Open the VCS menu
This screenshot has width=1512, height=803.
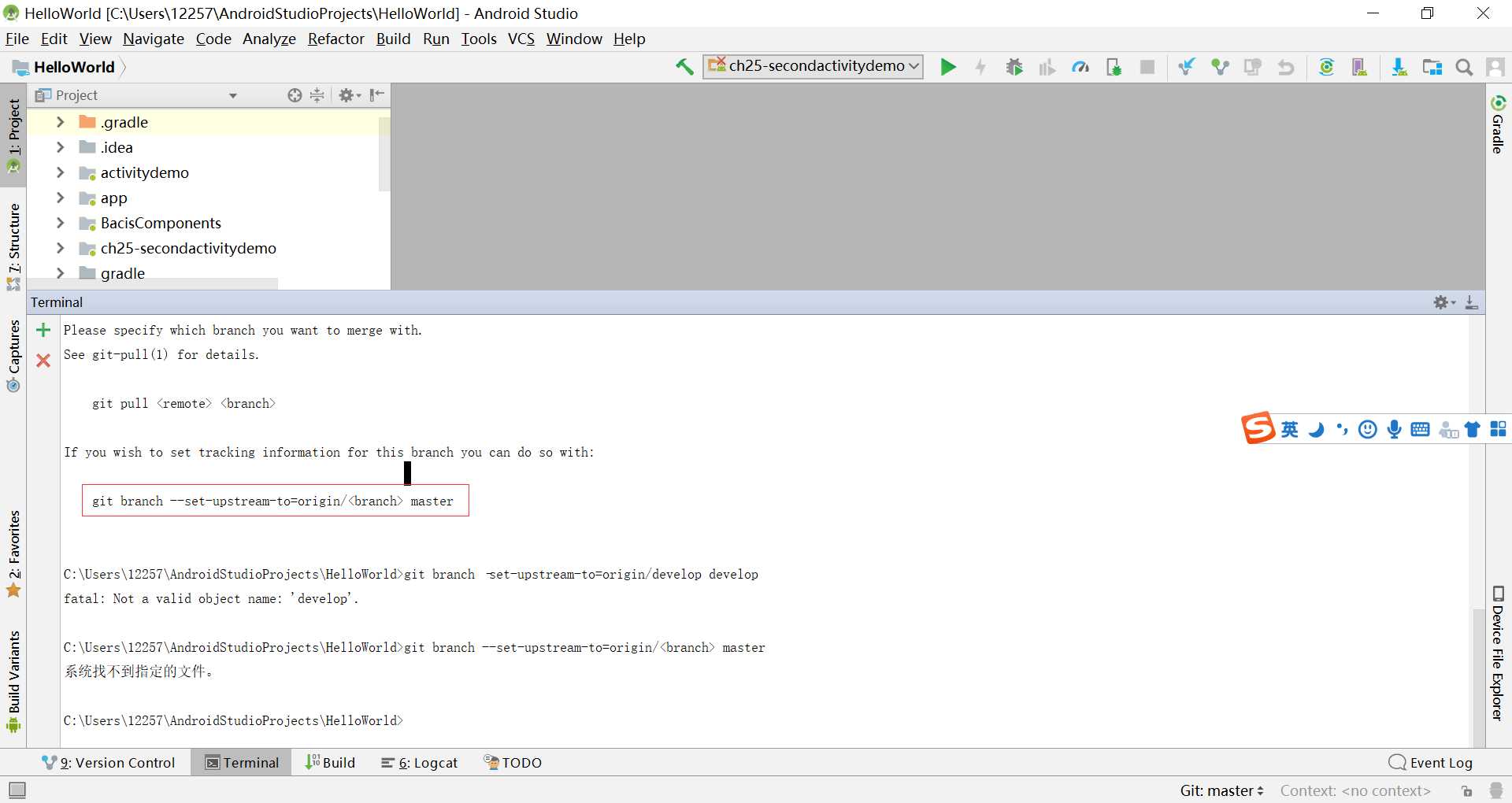[521, 39]
